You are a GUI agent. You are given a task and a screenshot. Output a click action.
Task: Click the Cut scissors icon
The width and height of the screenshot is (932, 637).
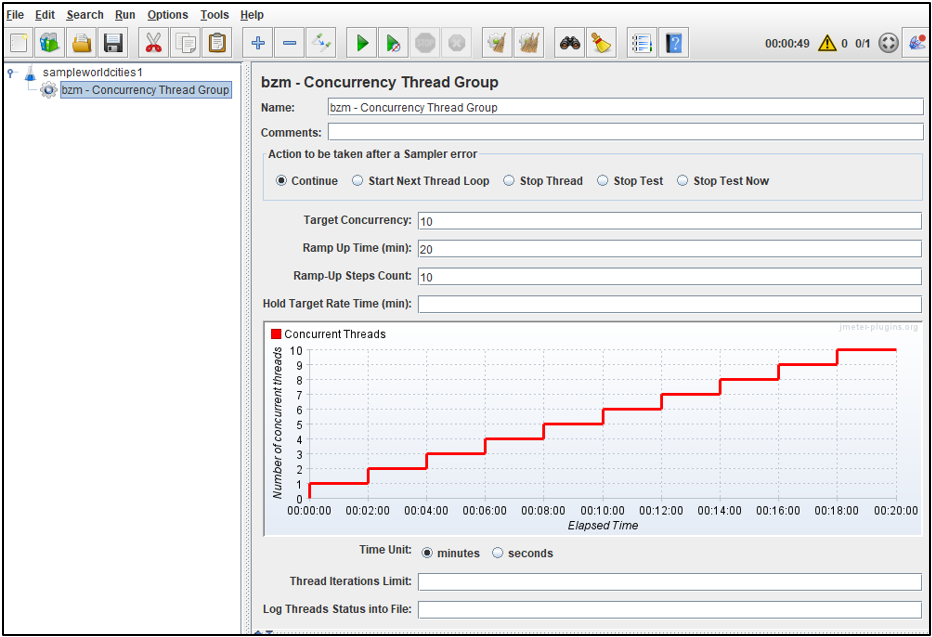[x=153, y=43]
